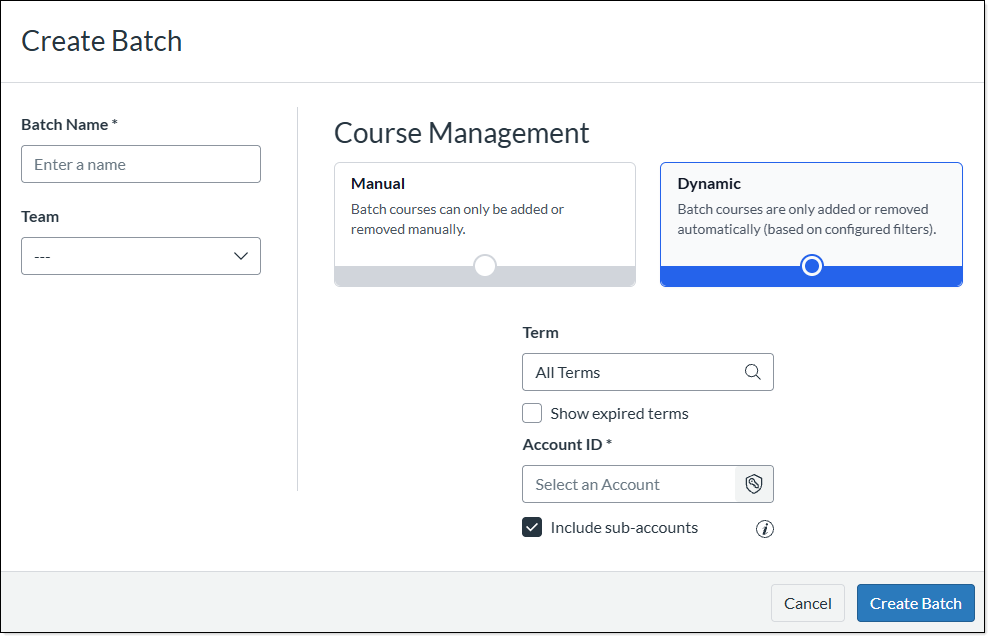This screenshot has width=991, height=639.
Task: Submit the form with Create Batch
Action: point(915,602)
